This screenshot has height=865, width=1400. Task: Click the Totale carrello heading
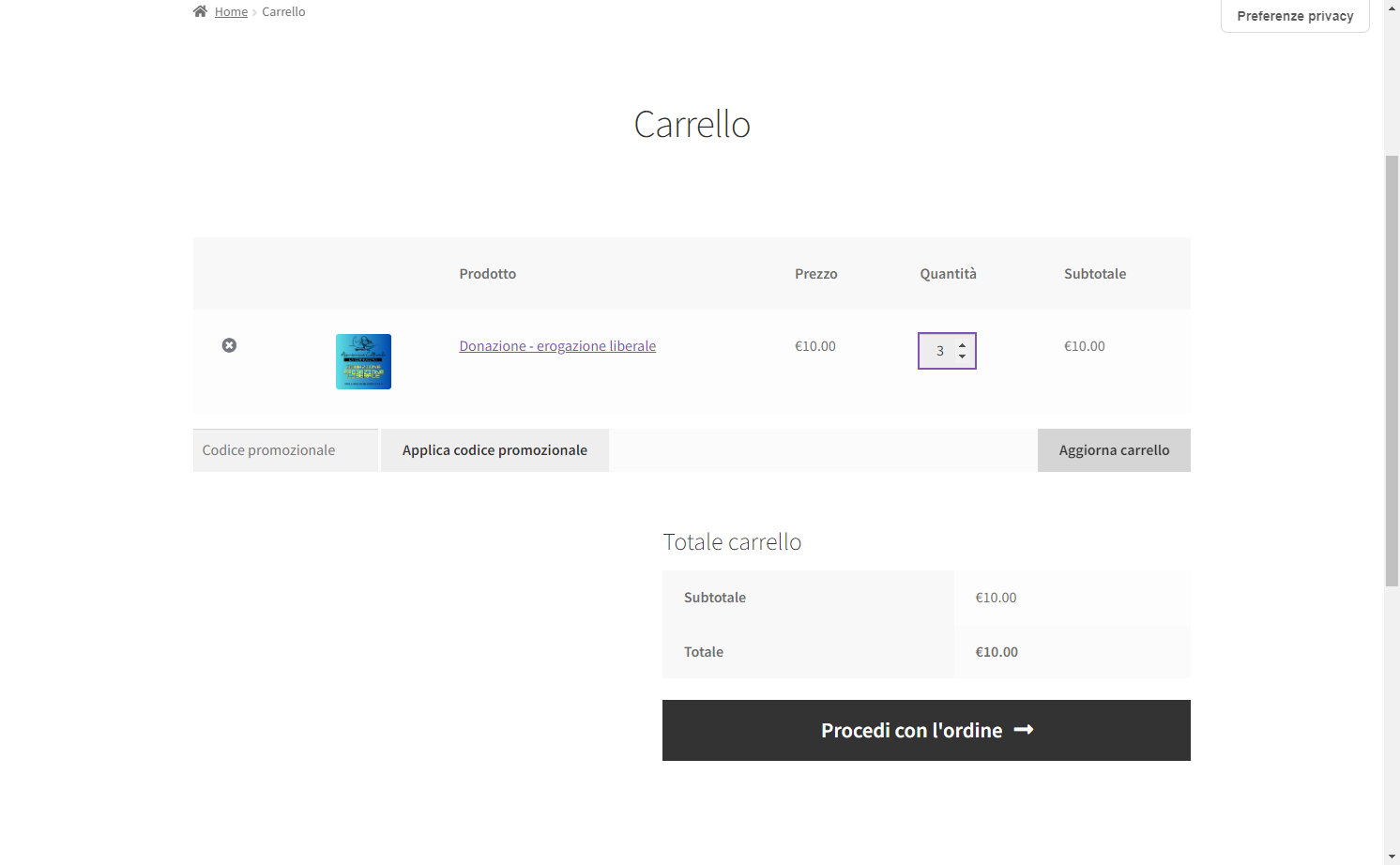pos(732,542)
